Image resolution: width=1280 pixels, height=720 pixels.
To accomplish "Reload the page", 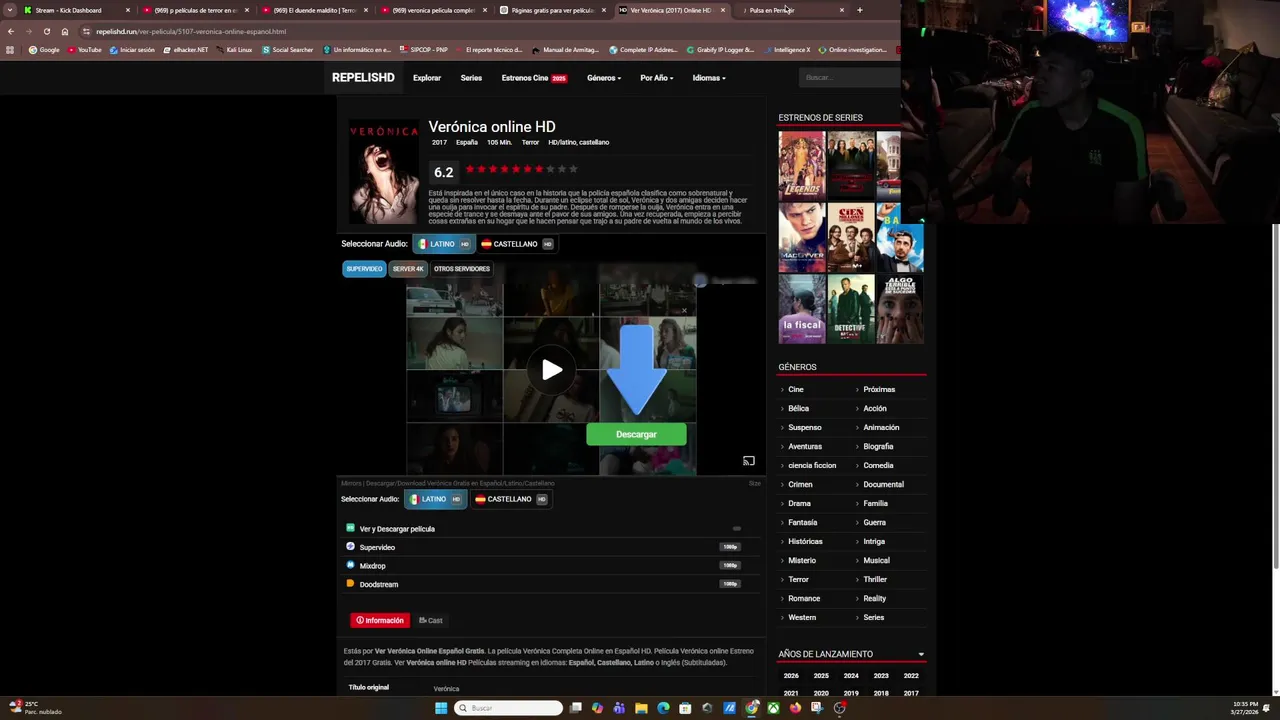I will [46, 31].
